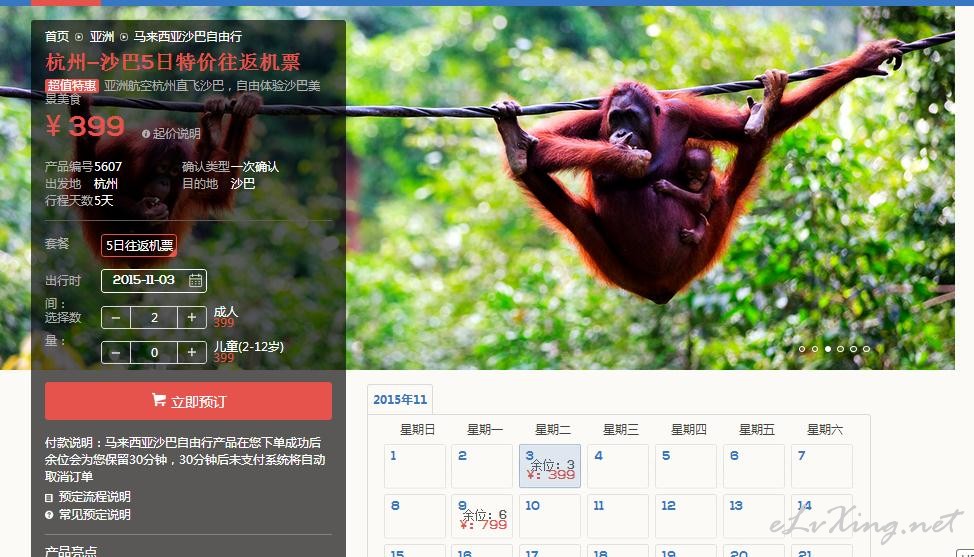Open the 亚洲 breadcrumb link
Viewport: 974px width, 557px height.
click(102, 37)
